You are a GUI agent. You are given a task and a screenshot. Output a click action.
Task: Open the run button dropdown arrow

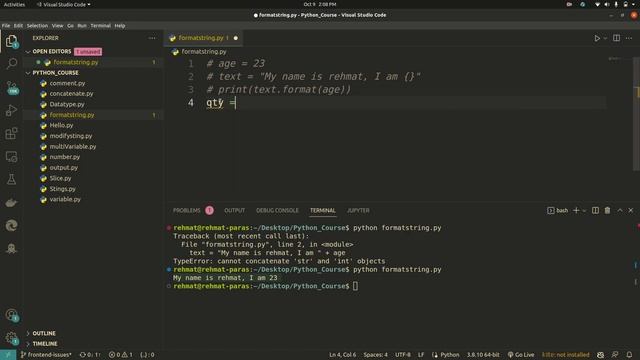pyautogui.click(x=605, y=38)
